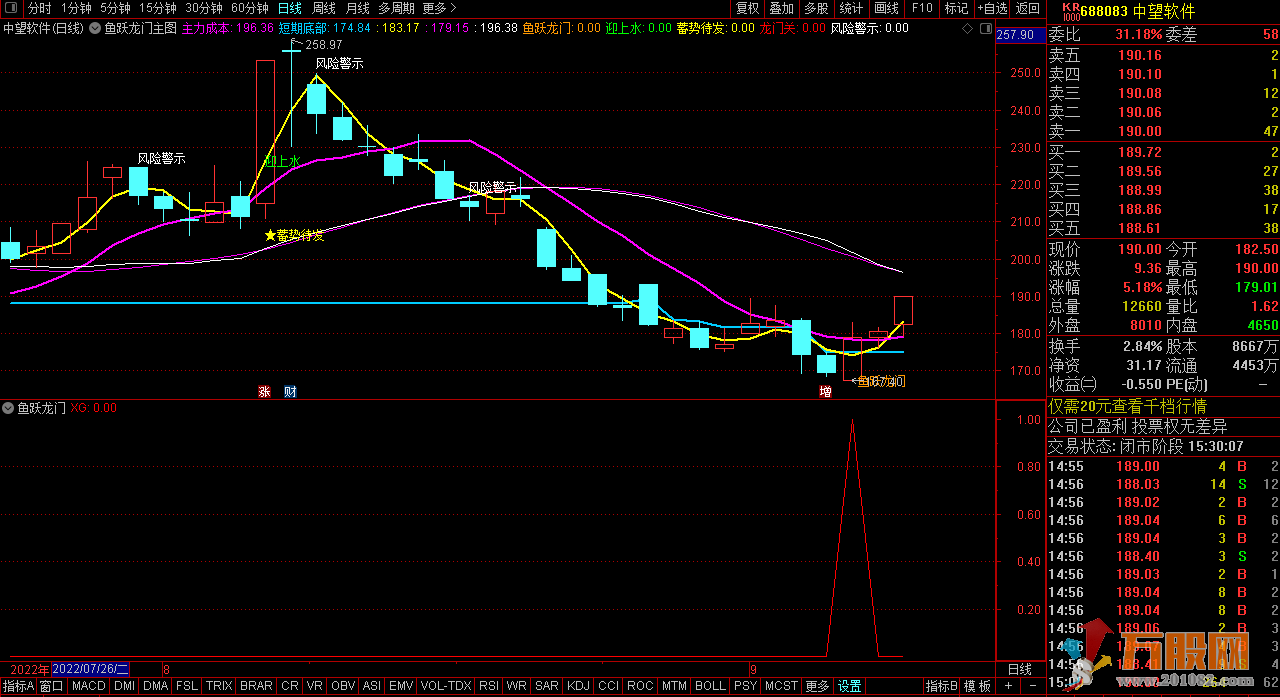Viewport: 1280px width, 697px height.
Task: Expand the 收益(三) earnings quarter selector
Action: click(x=1073, y=383)
